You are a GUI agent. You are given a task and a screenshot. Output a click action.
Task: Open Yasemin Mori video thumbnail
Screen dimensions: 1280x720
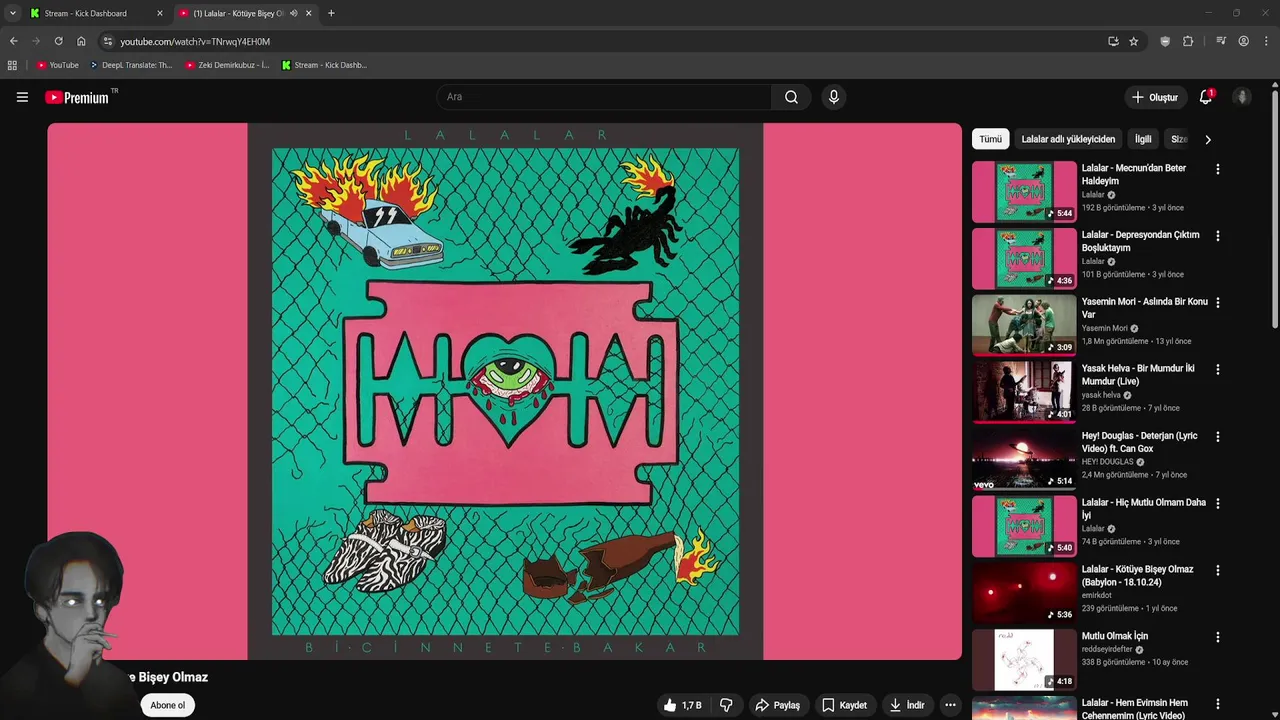coord(1024,325)
